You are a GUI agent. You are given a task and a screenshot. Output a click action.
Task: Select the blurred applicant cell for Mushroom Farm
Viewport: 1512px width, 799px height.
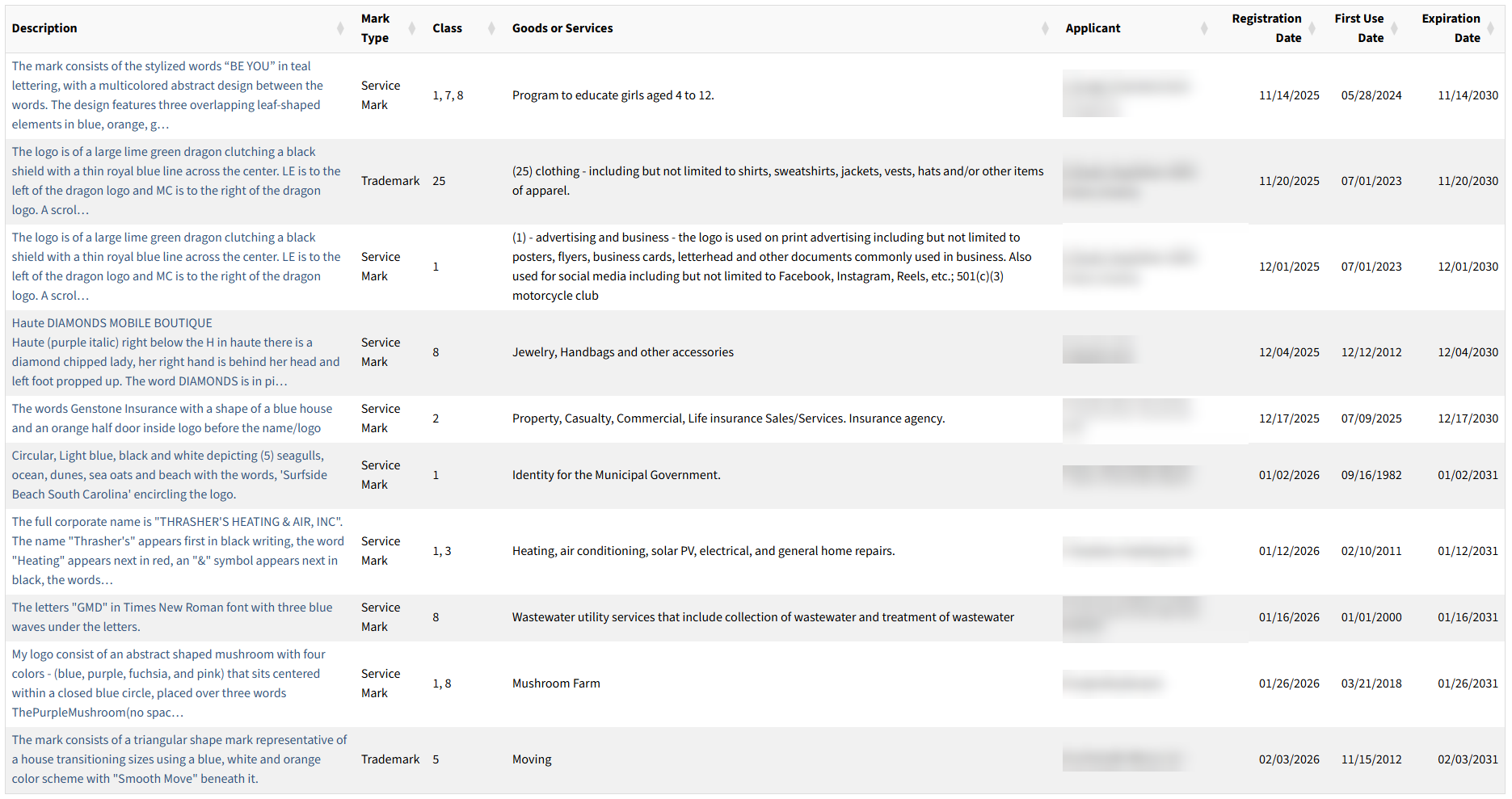coord(1114,683)
